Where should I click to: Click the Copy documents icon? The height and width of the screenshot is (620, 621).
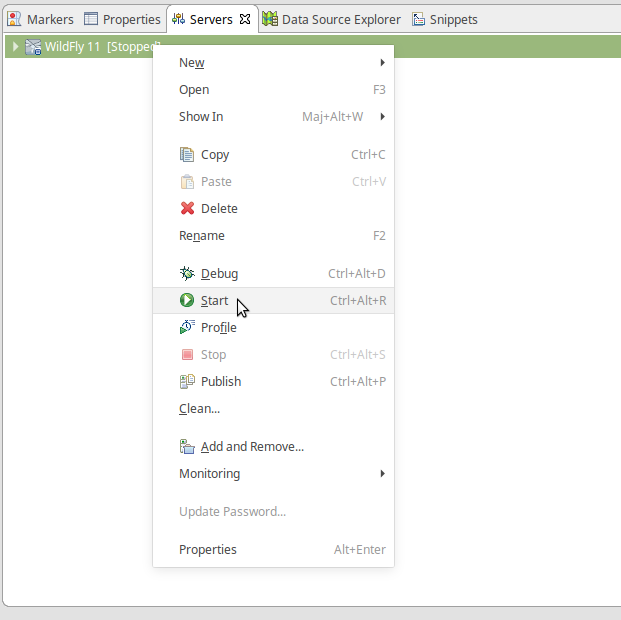click(x=187, y=155)
